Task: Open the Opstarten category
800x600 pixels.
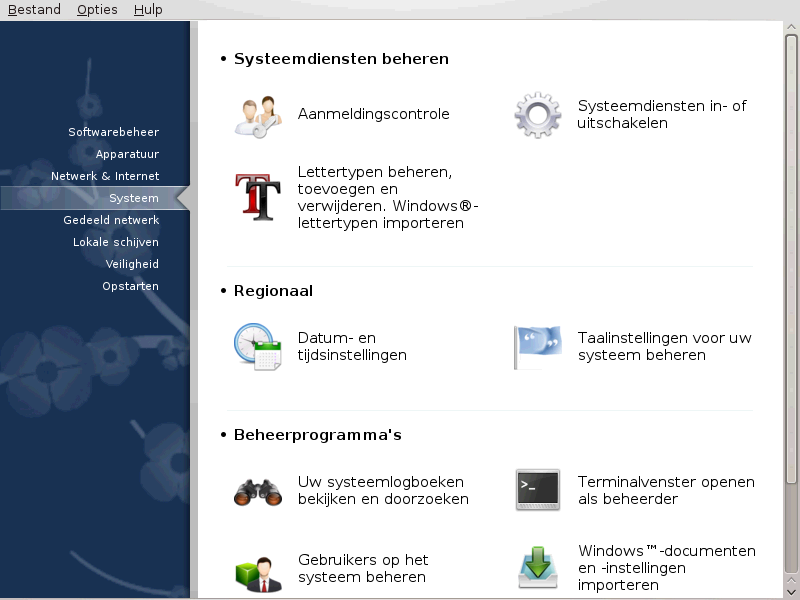Action: point(131,286)
